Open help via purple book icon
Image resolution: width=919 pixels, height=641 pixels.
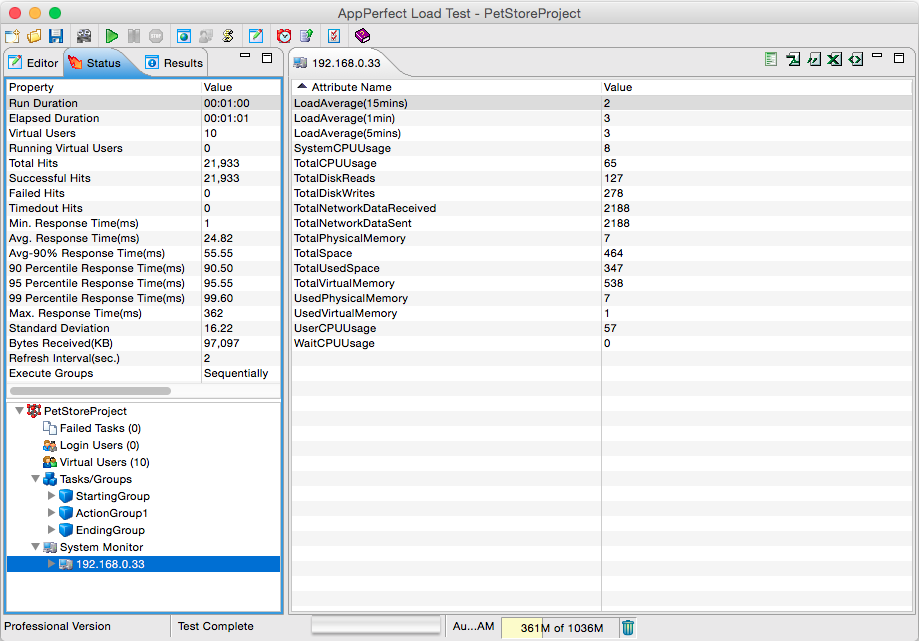[x=362, y=36]
